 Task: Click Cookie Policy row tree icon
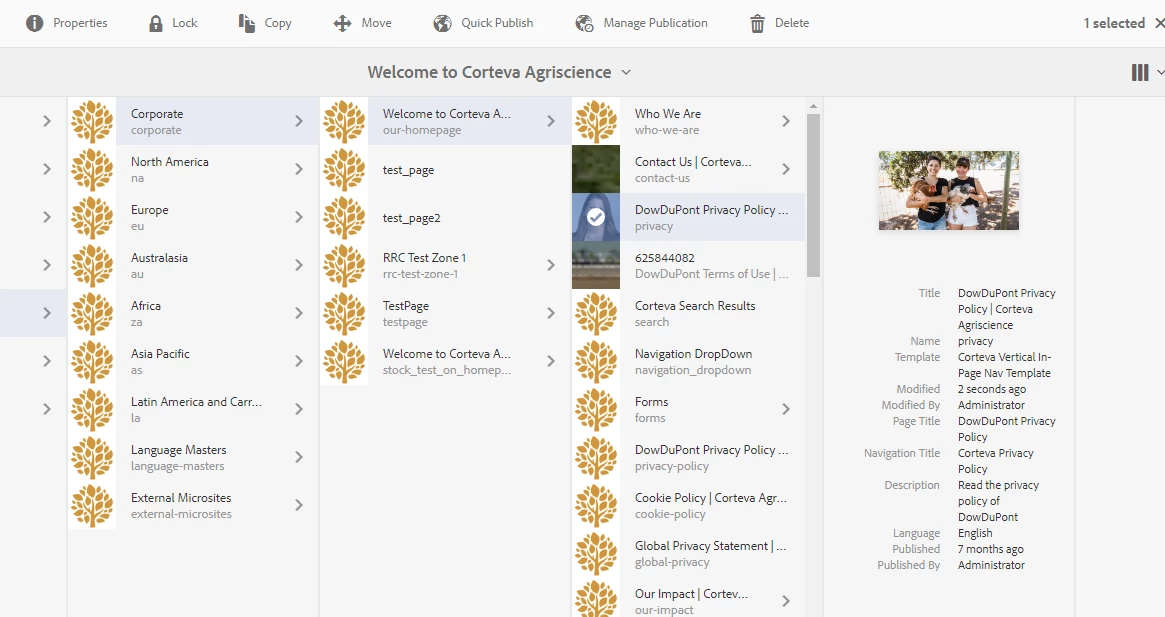[596, 505]
